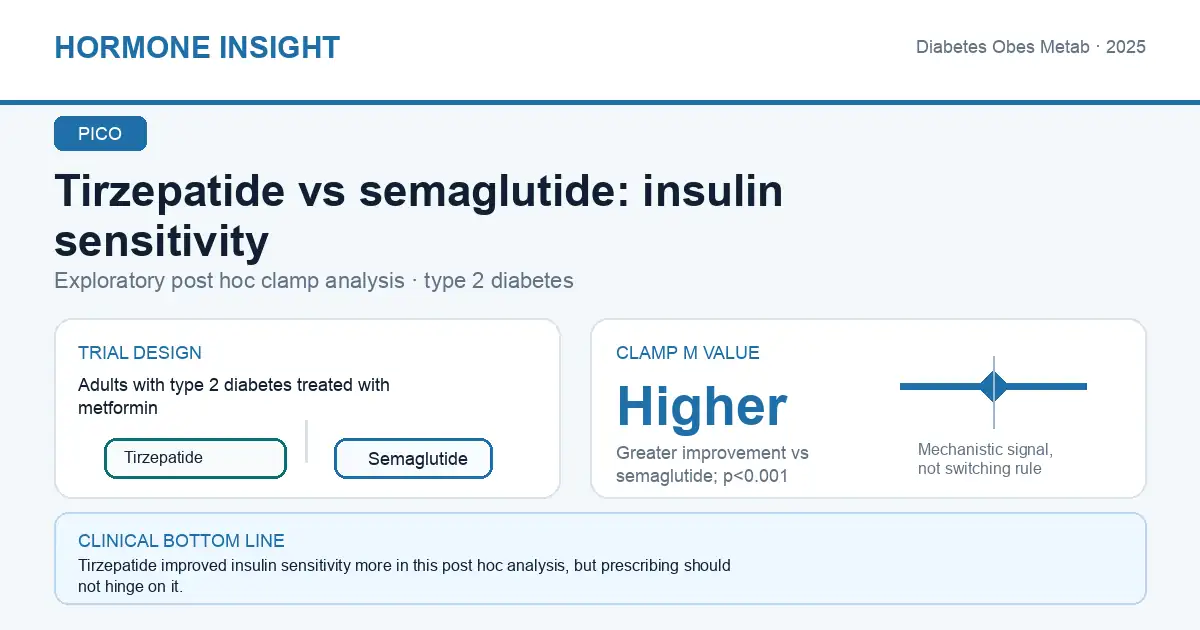The height and width of the screenshot is (630, 1200).
Task: Select the PICO badge
Action: pos(100,134)
